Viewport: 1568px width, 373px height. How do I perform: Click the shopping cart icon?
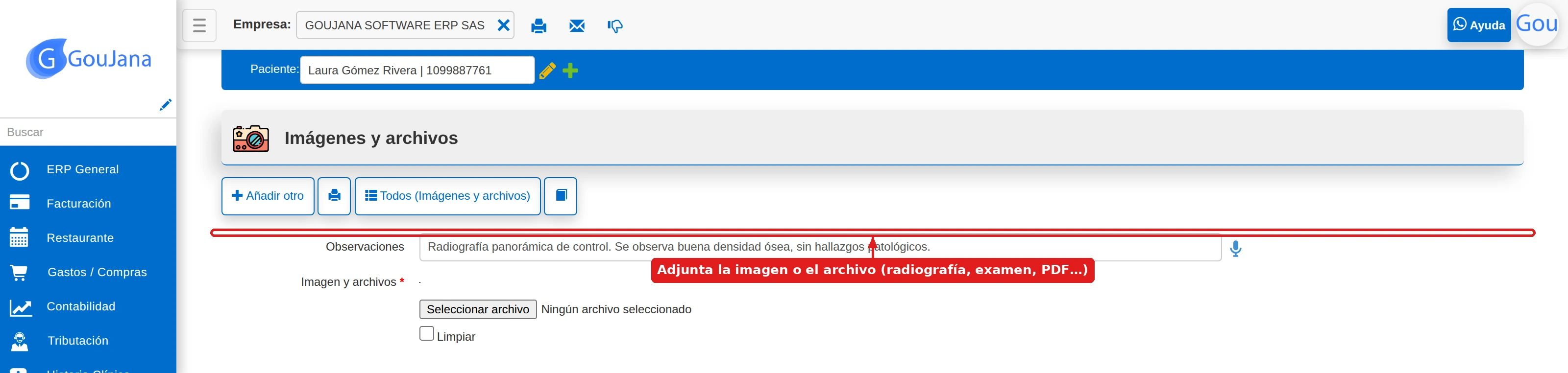tap(19, 273)
